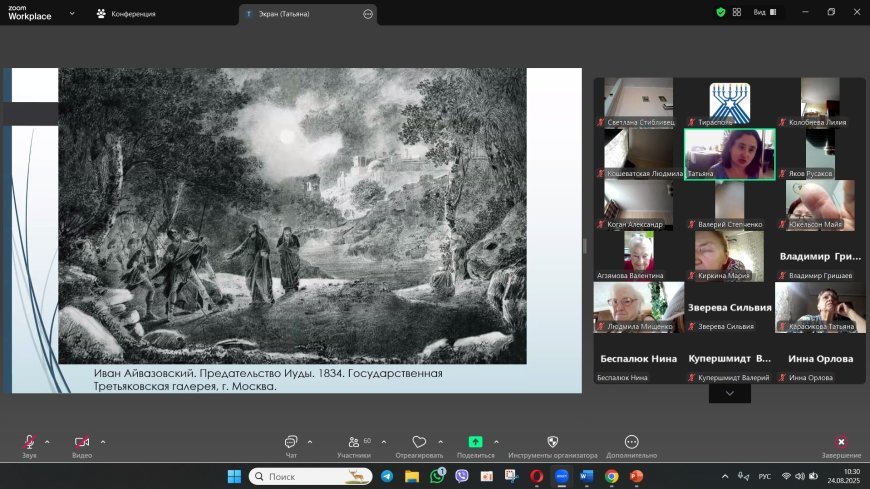Click the shared slide painting image
Image resolution: width=870 pixels, height=489 pixels.
(292, 216)
